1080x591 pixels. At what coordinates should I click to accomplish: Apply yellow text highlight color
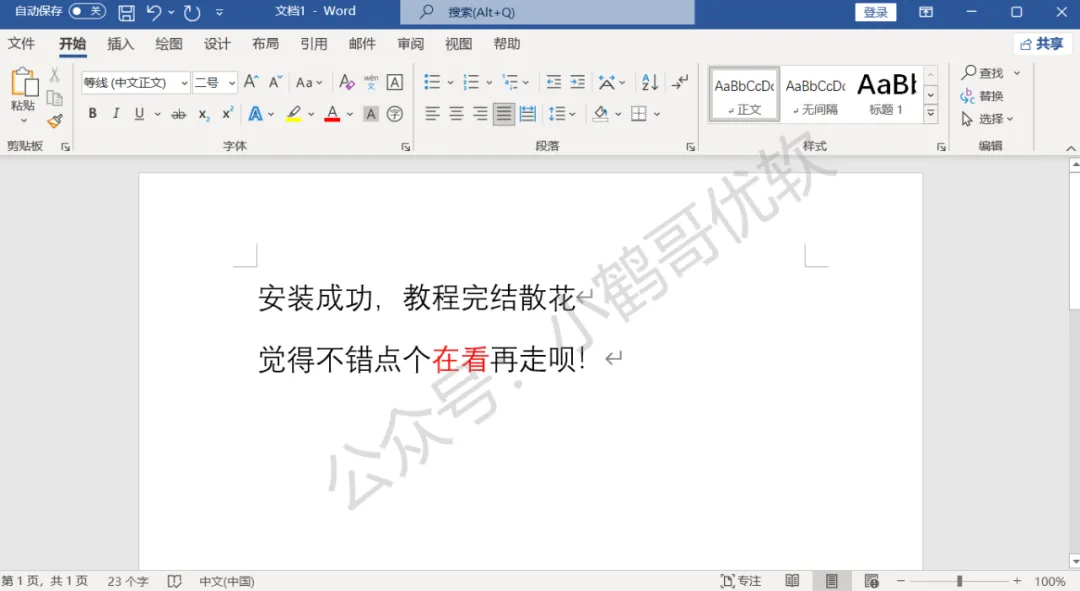(x=294, y=114)
